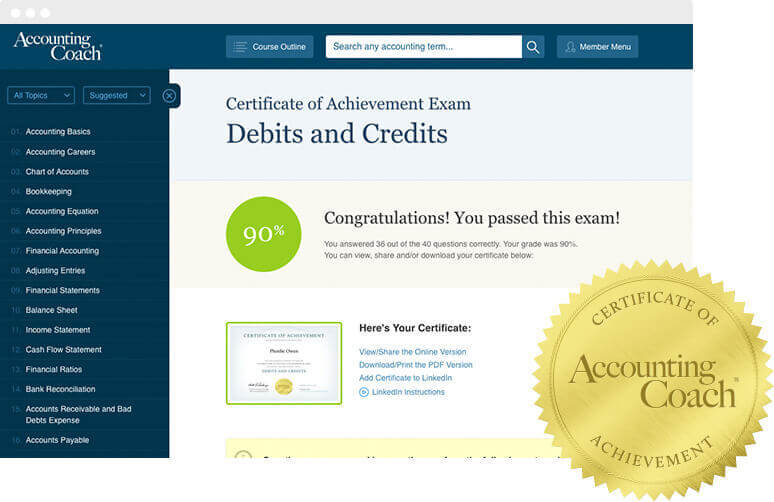Viewport: 774px width, 502px height.
Task: Click the 'Here's Your Certificate:' heading
Action: 415,328
